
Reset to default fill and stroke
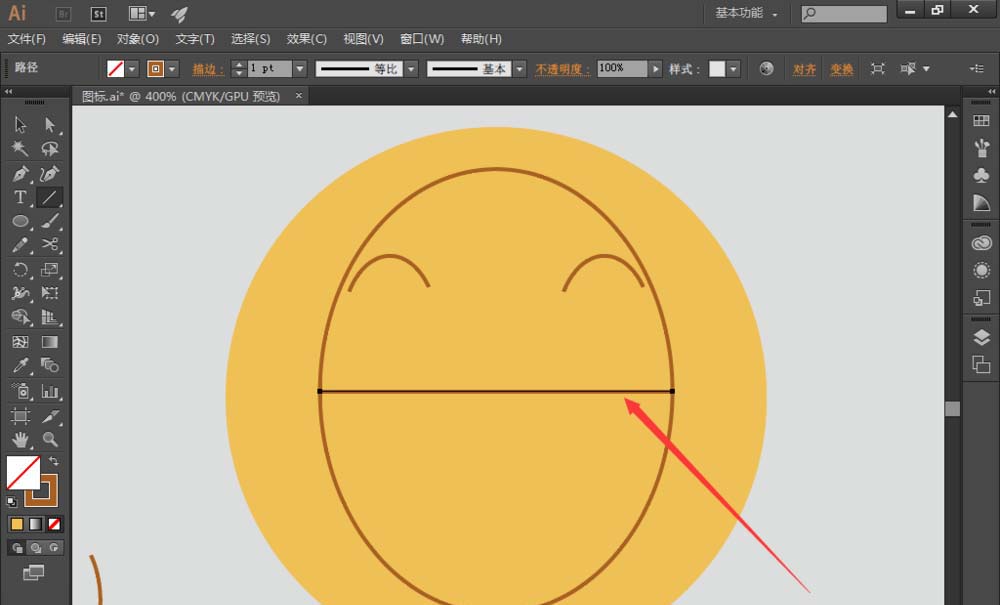click(x=11, y=502)
